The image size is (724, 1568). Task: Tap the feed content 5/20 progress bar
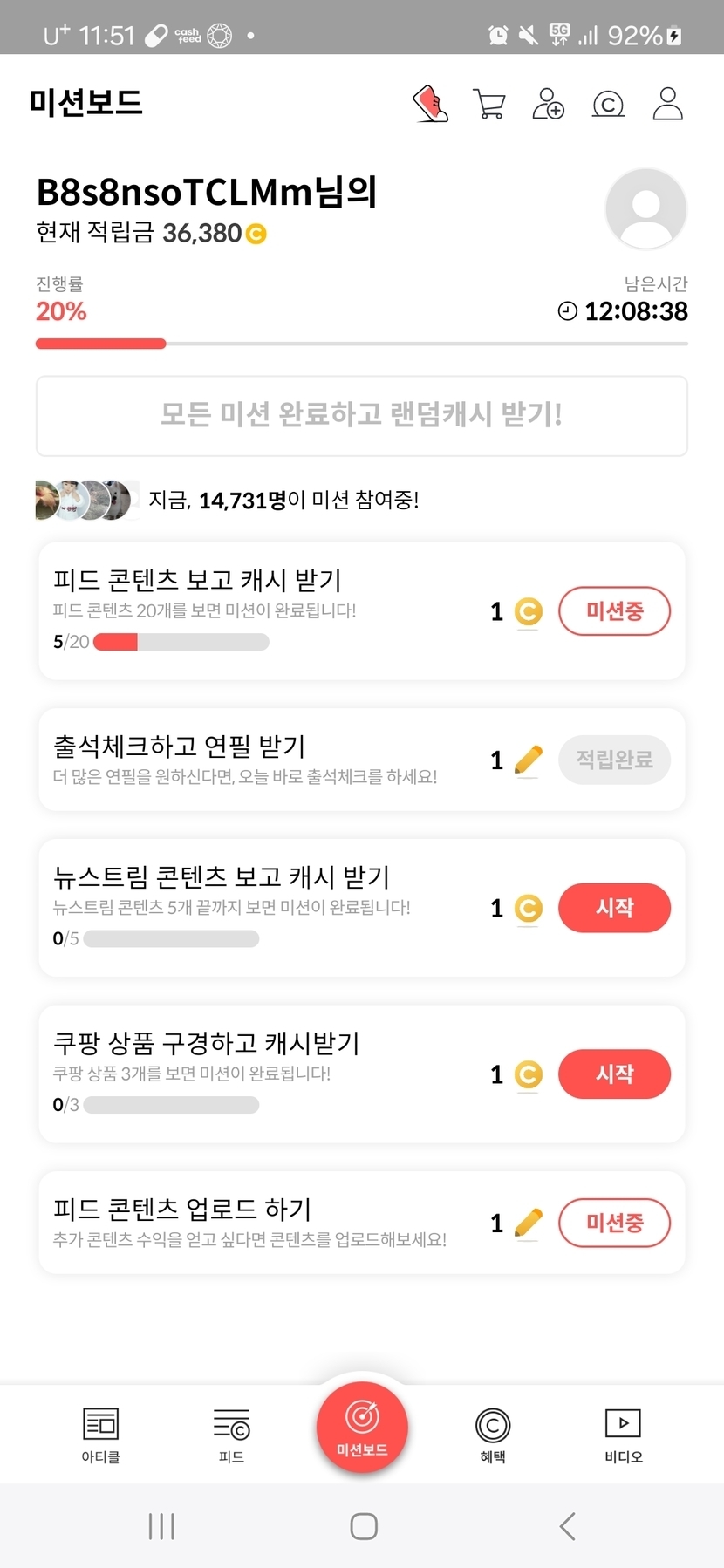click(x=181, y=642)
